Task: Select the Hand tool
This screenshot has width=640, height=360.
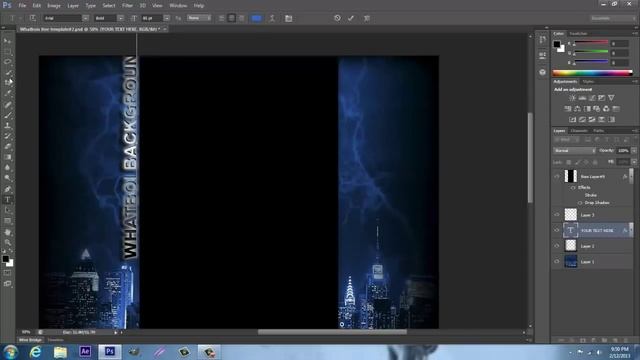Action: click(x=7, y=232)
